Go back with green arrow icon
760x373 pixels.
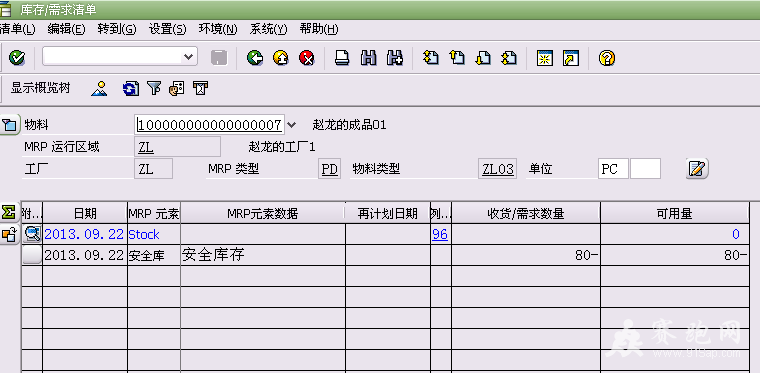pos(255,58)
